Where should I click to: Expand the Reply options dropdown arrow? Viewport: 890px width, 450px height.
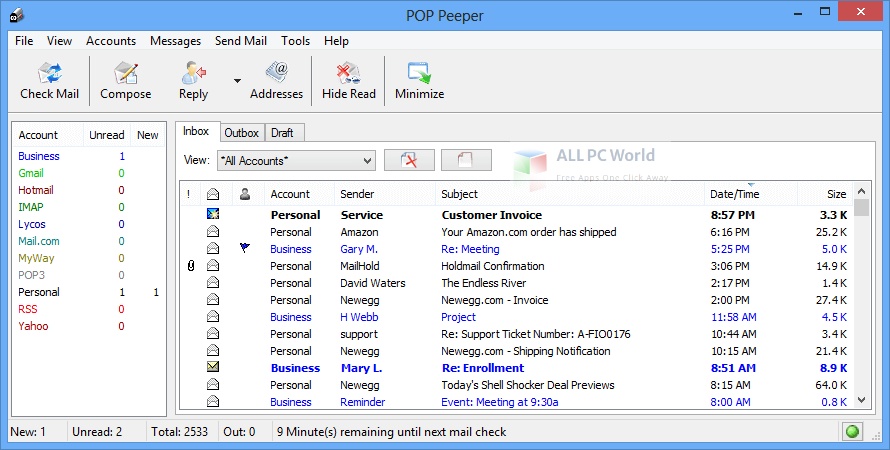[237, 81]
